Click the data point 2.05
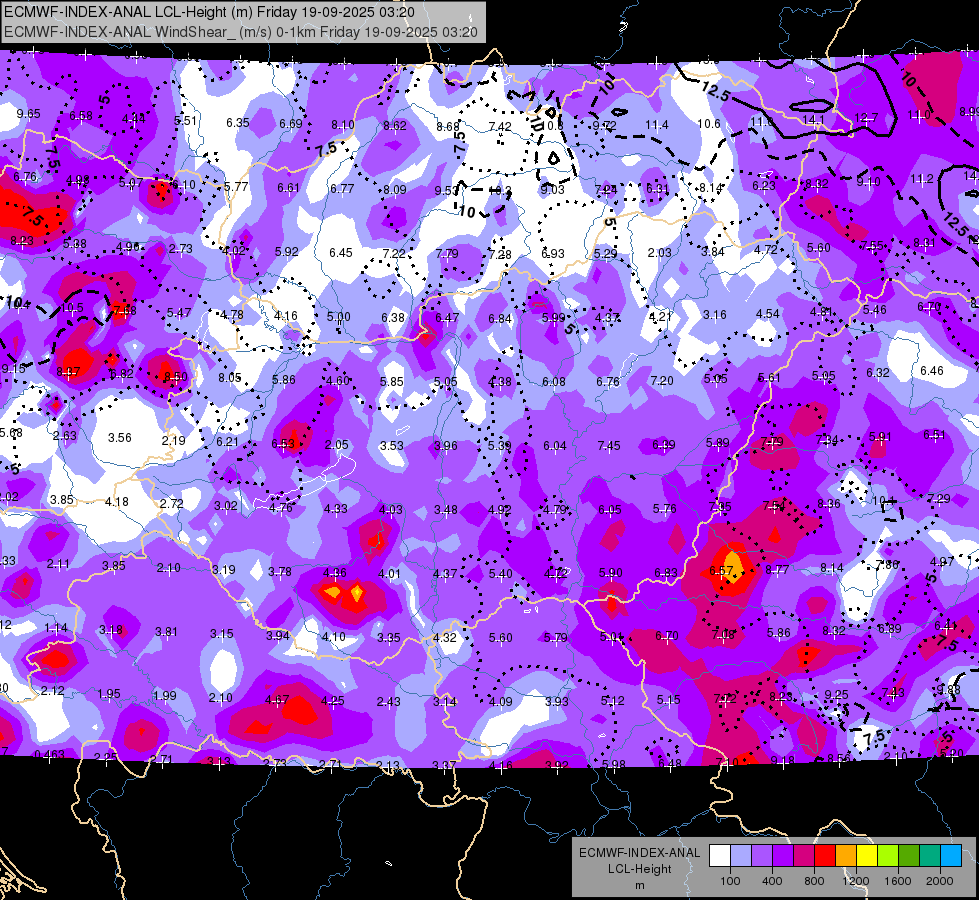The height and width of the screenshot is (900, 979). (x=337, y=445)
